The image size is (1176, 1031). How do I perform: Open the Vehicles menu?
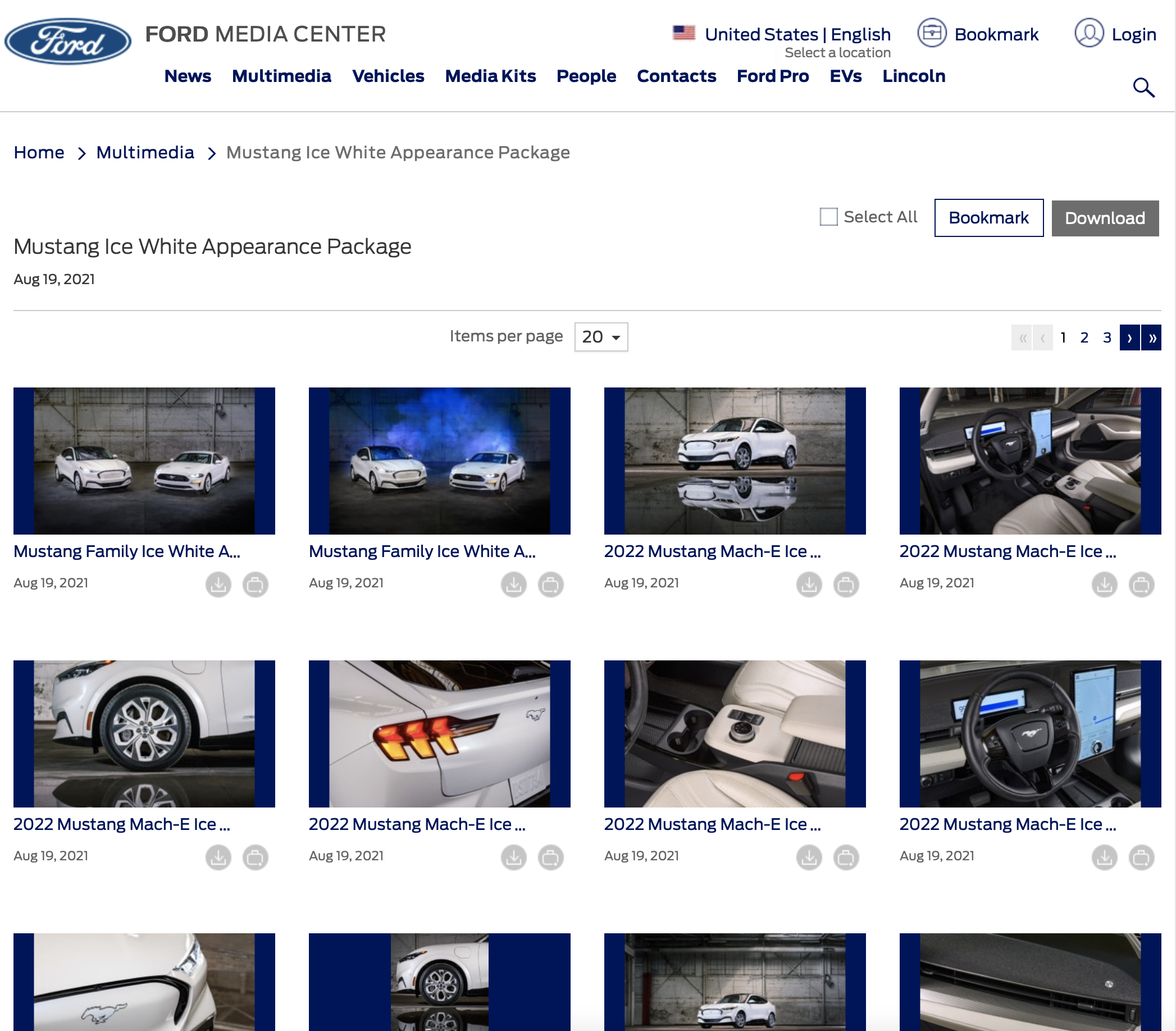(x=389, y=76)
